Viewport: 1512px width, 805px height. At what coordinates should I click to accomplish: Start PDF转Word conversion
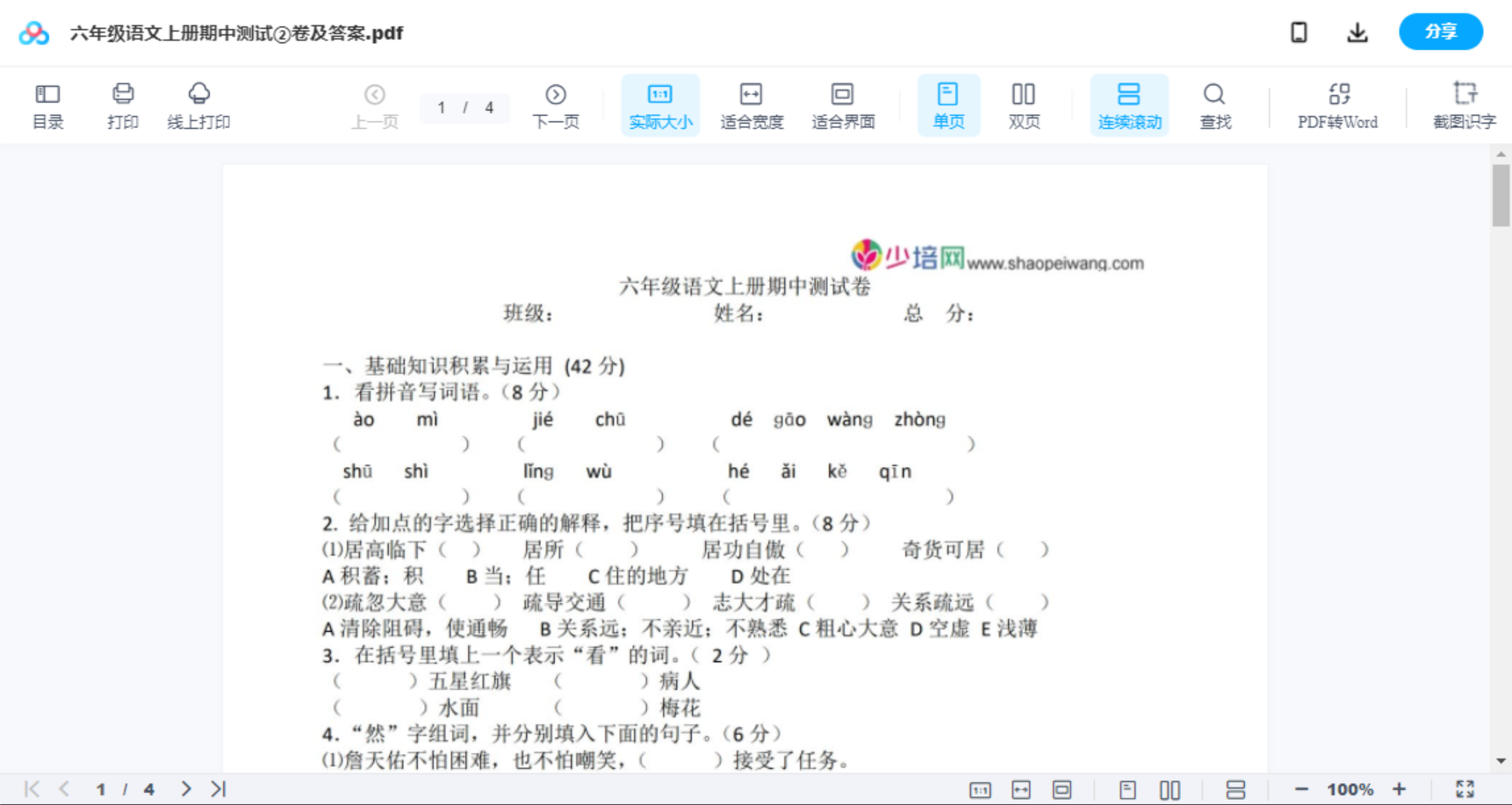(x=1336, y=104)
